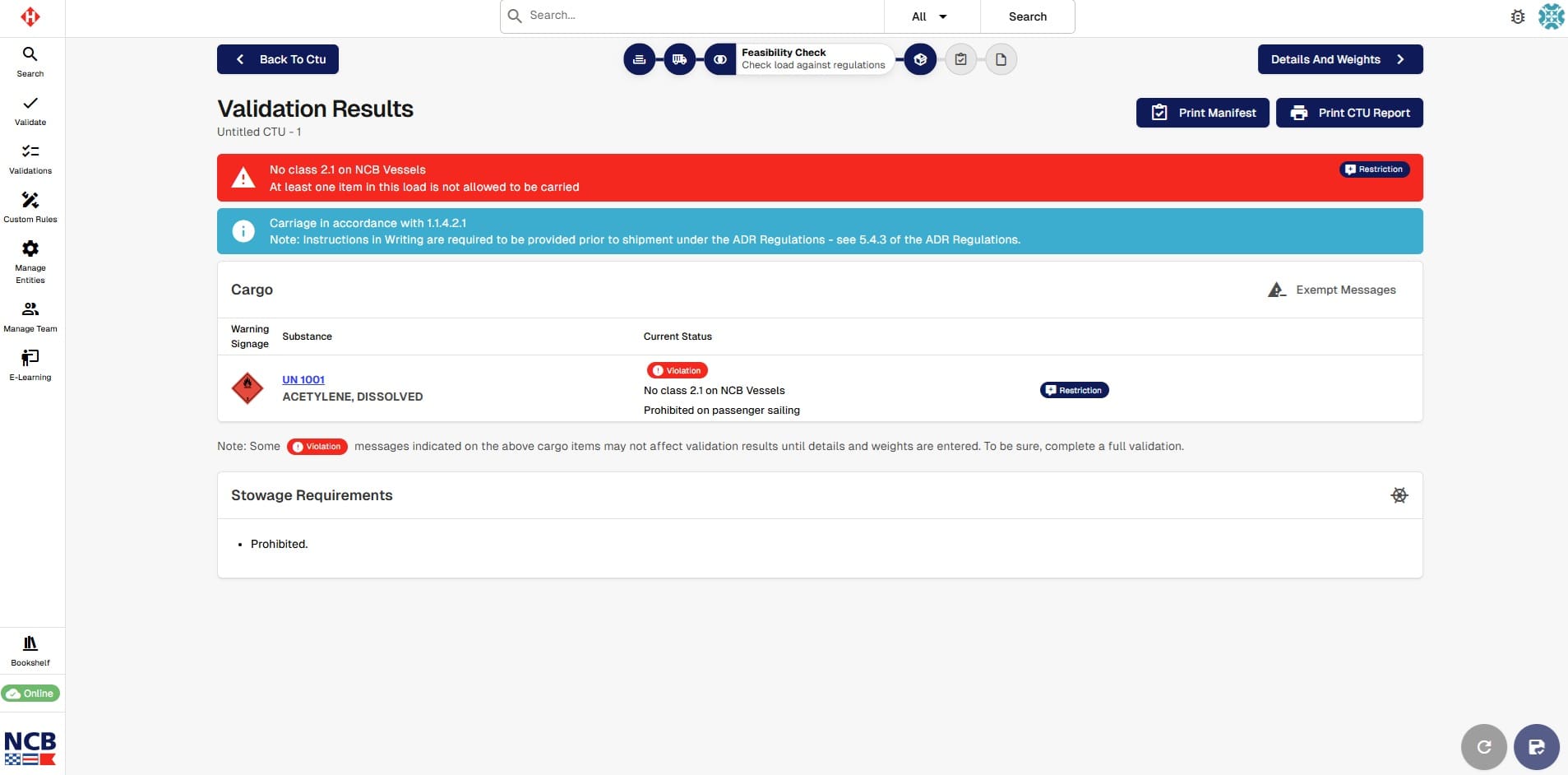Open the UN 1001 substance link

[303, 379]
